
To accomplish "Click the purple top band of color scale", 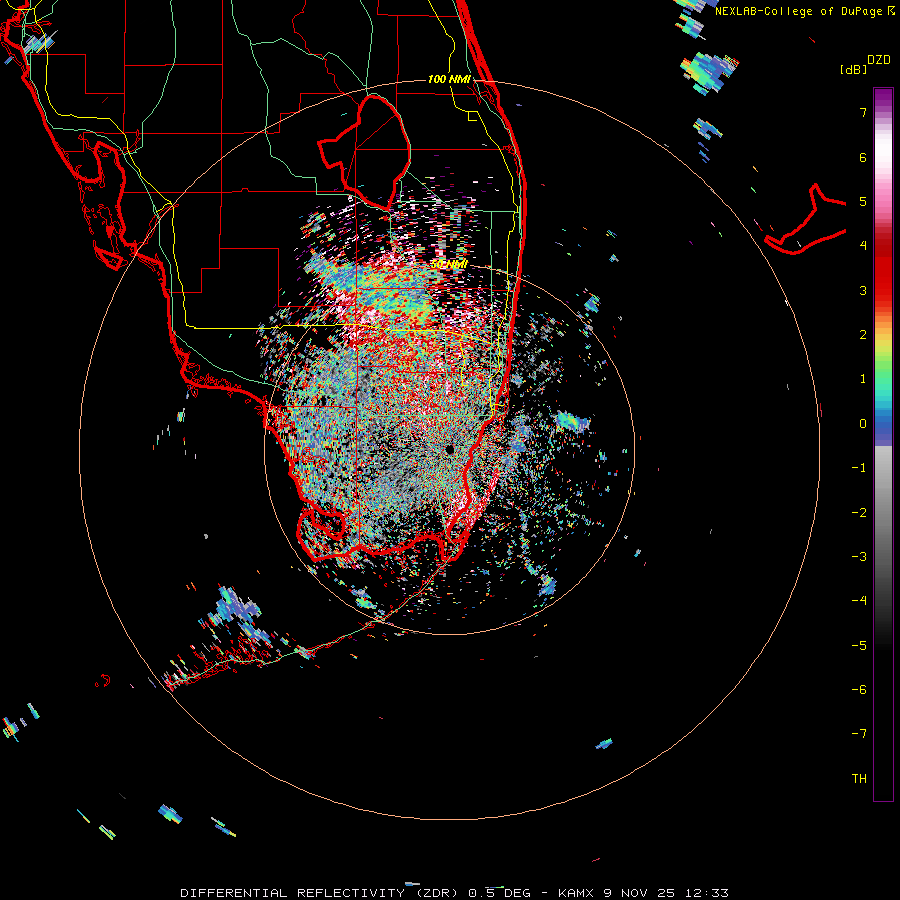I will (883, 98).
